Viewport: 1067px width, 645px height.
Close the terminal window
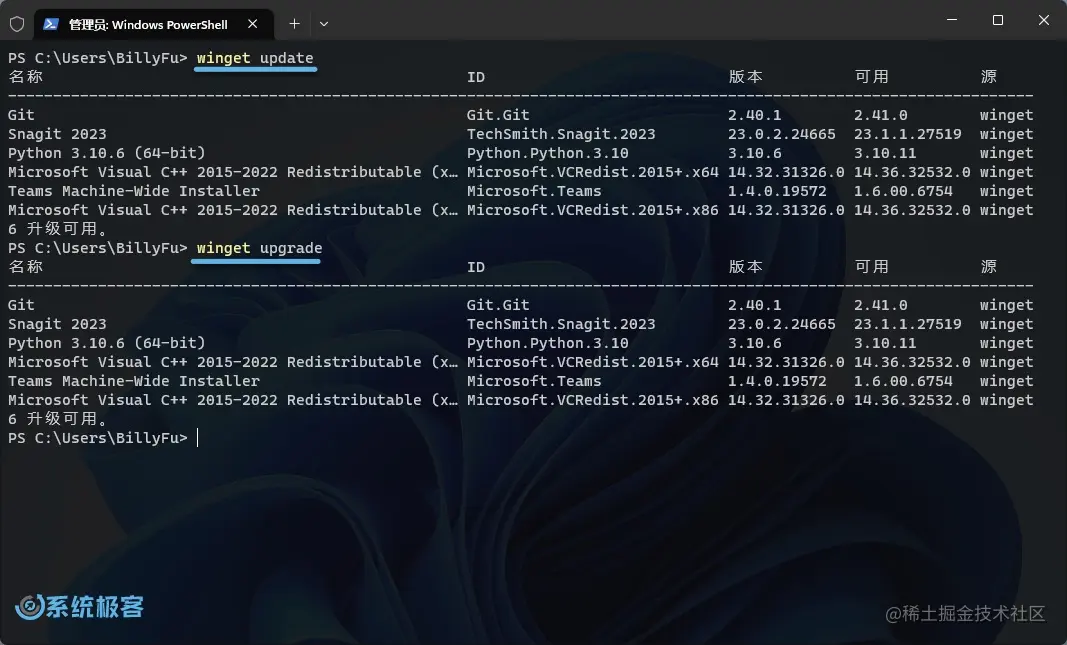(1043, 20)
